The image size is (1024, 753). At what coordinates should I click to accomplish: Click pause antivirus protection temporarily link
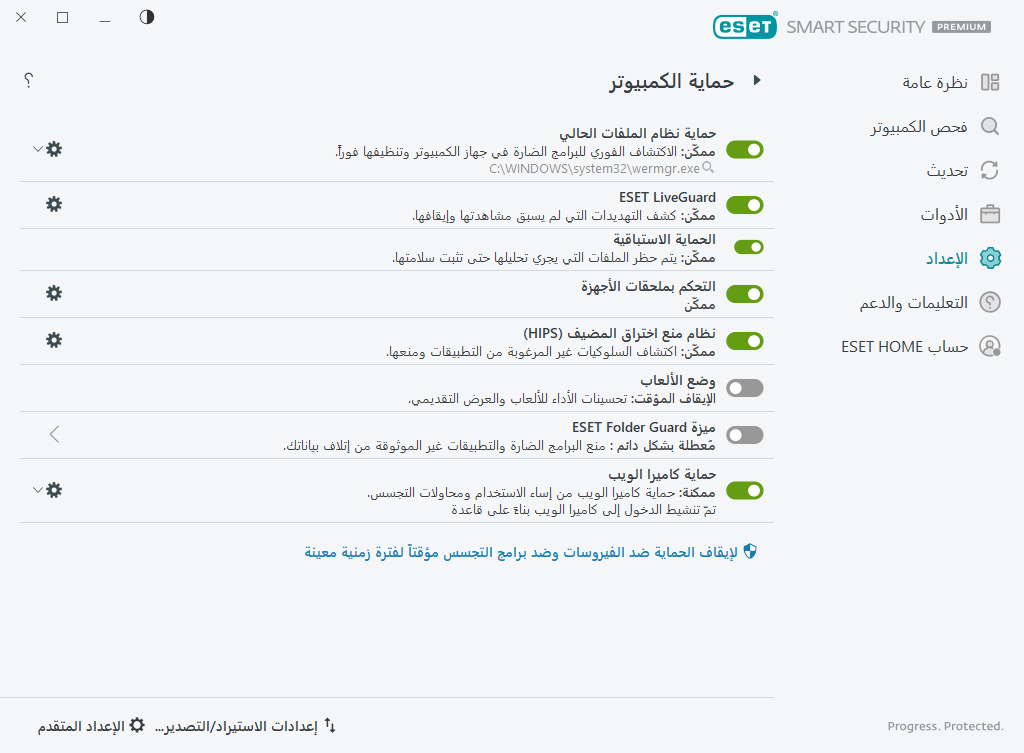[530, 551]
